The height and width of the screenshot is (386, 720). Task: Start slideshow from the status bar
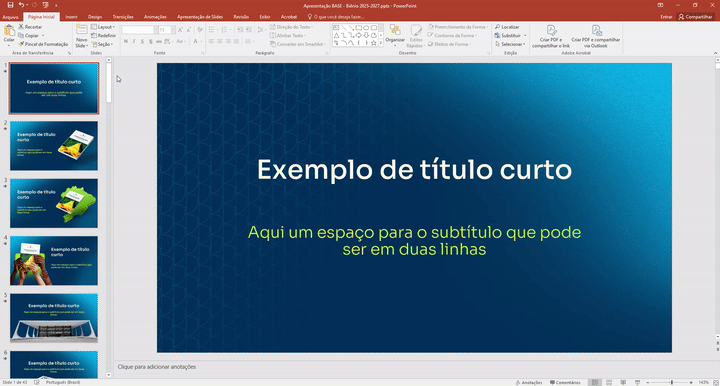(x=637, y=382)
